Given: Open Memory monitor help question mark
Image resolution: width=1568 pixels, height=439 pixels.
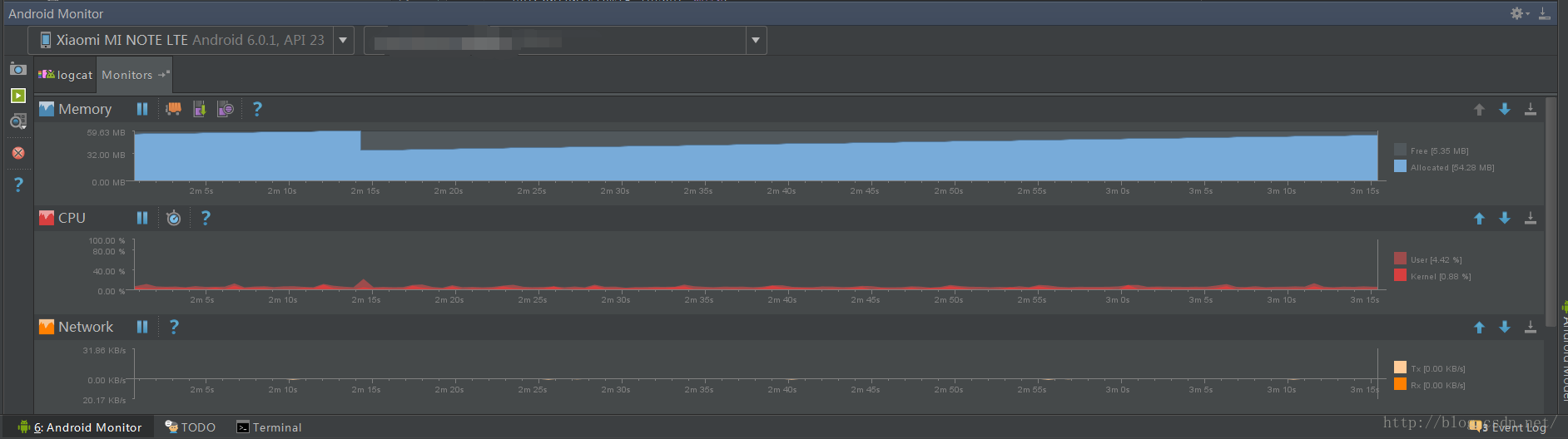Looking at the screenshot, I should [257, 109].
